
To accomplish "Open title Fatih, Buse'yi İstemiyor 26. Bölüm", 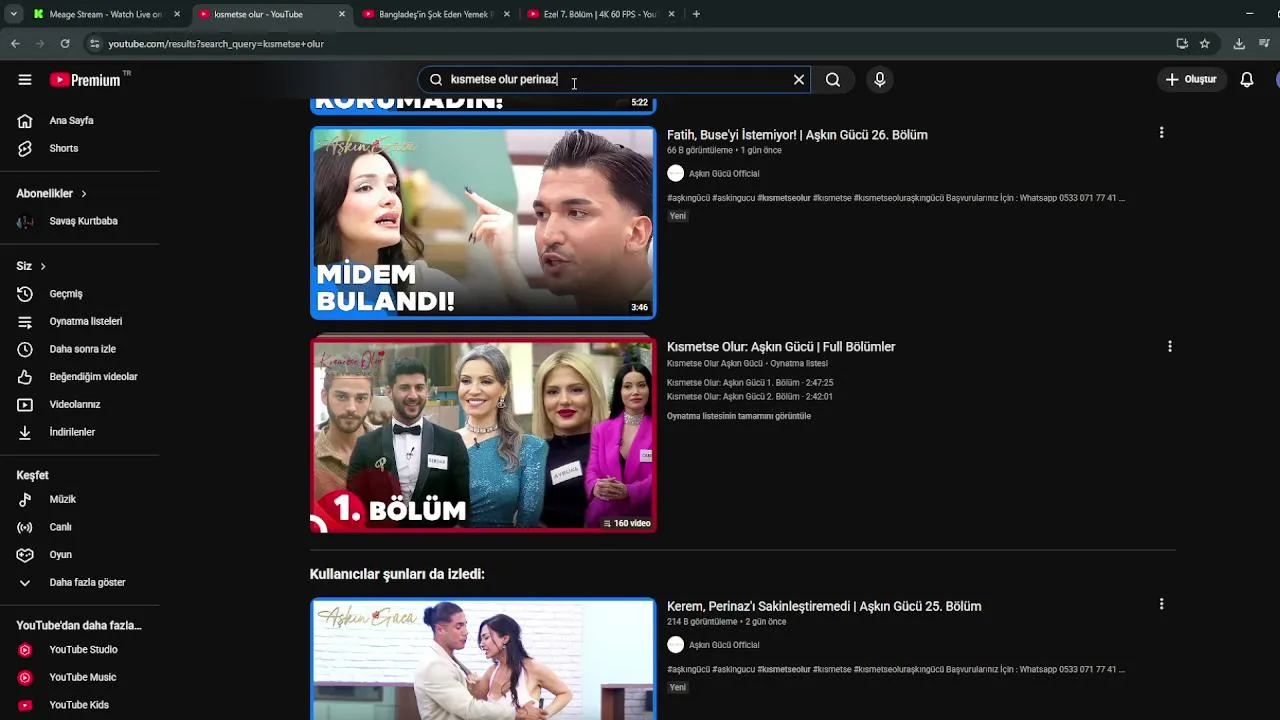I will coord(797,135).
